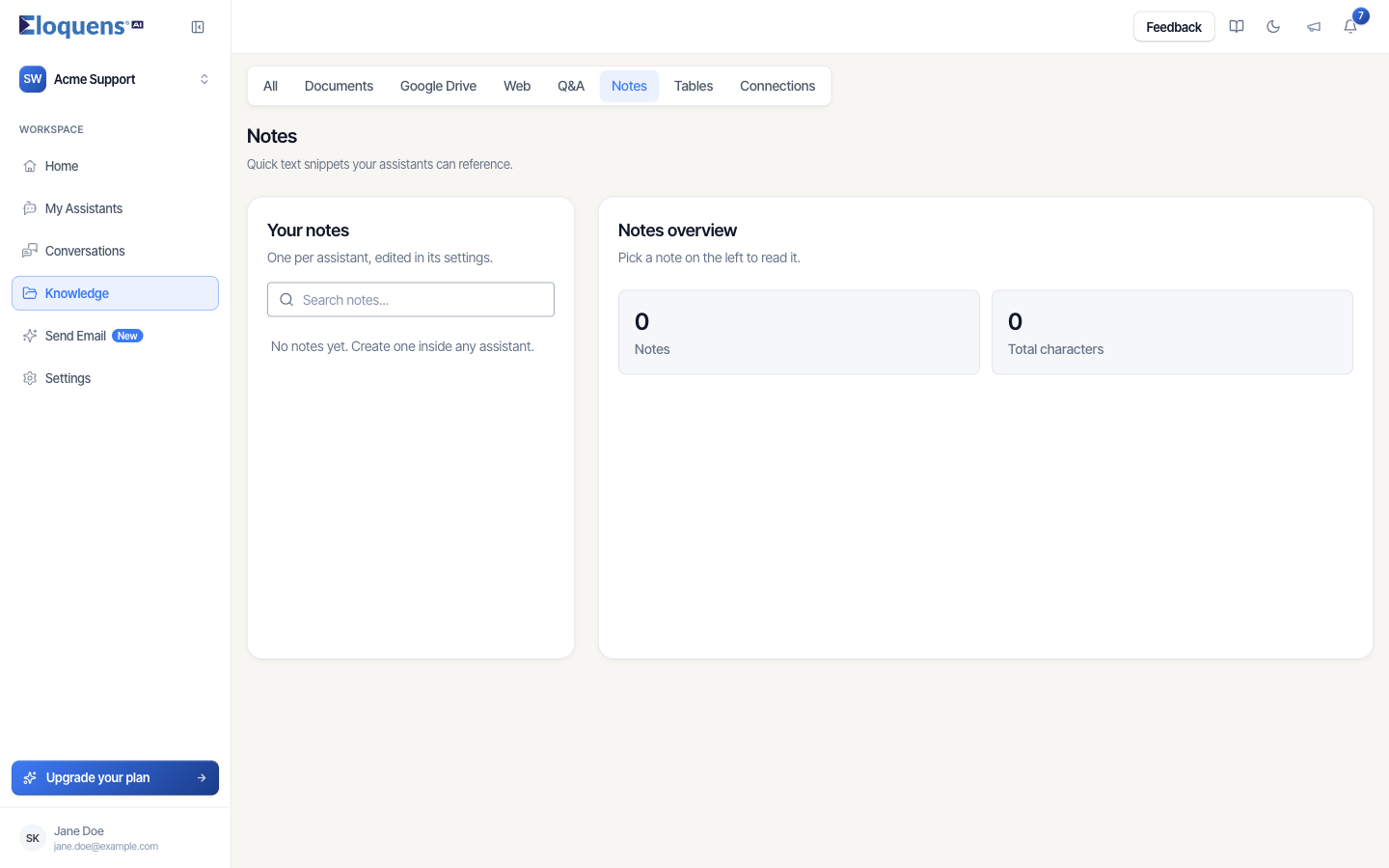Click the search magnifier icon
Screen dimensions: 1389x868
click(x=286, y=300)
